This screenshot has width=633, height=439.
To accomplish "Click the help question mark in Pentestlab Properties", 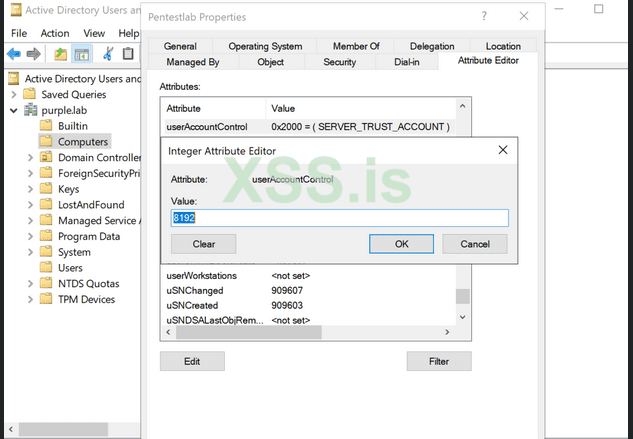I will [484, 16].
